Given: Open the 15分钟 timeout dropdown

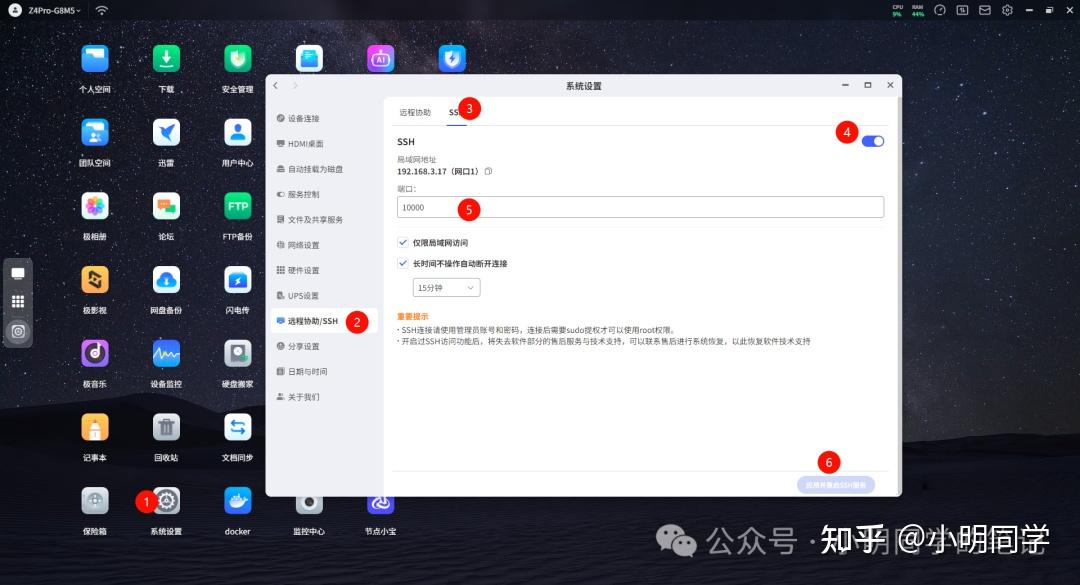Looking at the screenshot, I should pos(446,287).
